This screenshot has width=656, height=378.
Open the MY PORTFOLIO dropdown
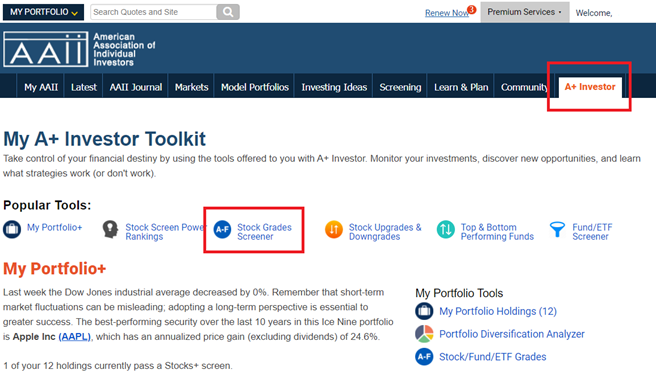(x=44, y=12)
